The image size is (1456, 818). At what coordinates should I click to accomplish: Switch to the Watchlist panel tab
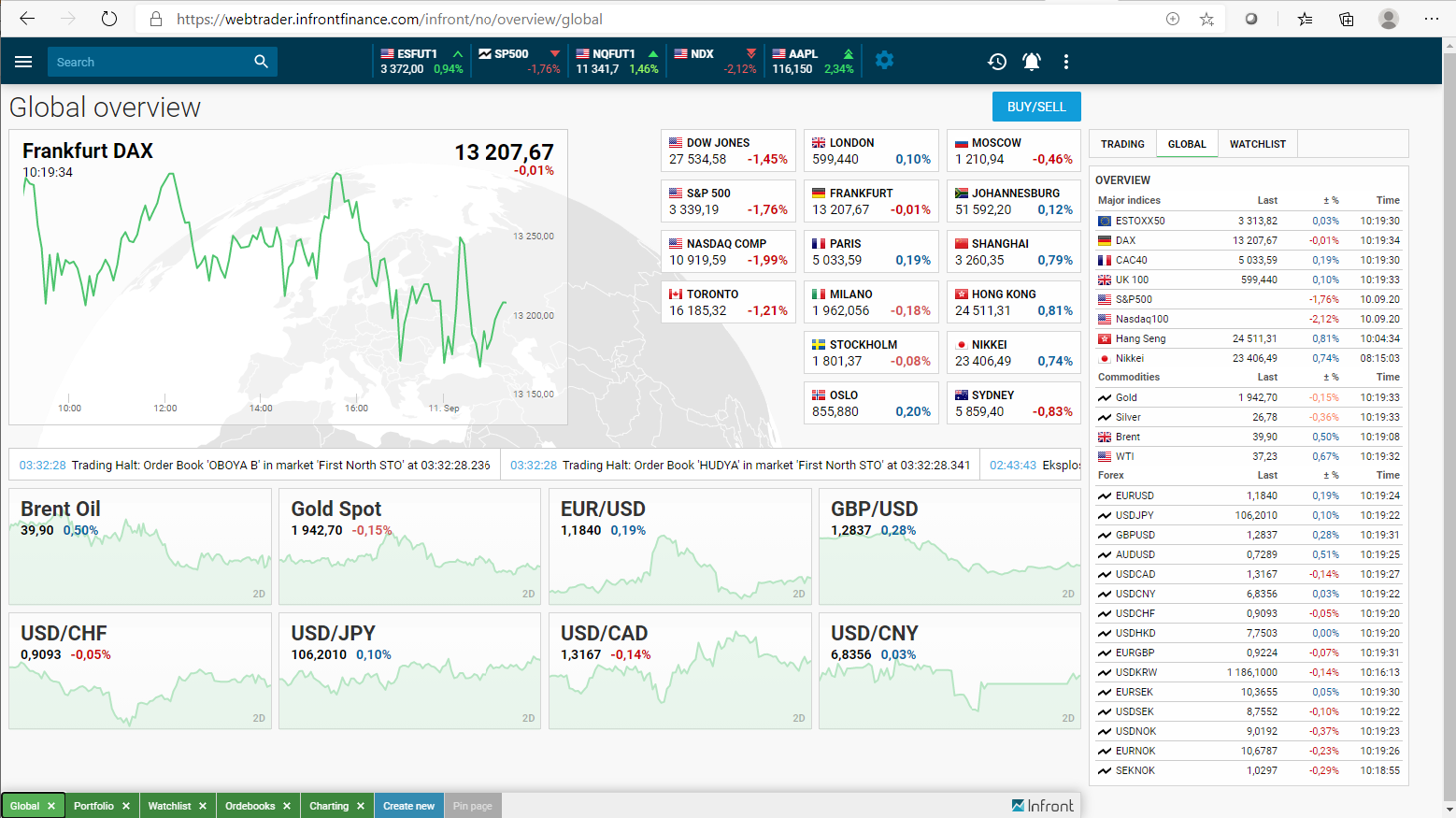pos(1257,144)
